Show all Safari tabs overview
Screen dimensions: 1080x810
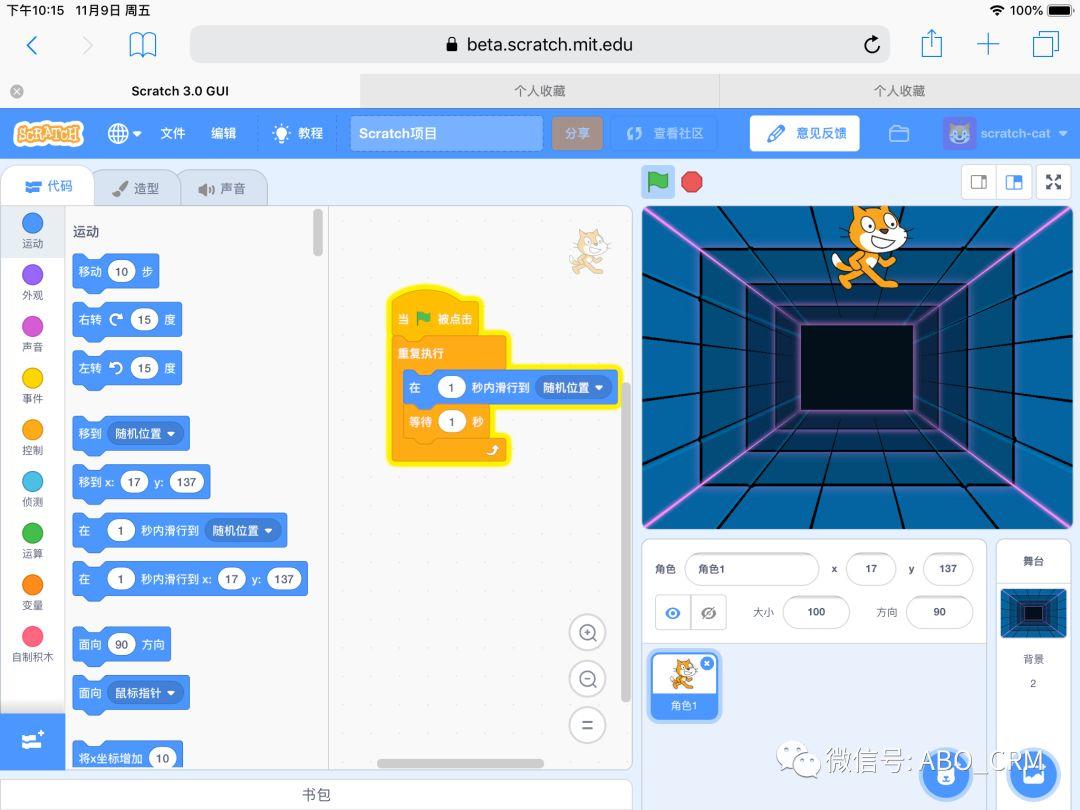1046,44
